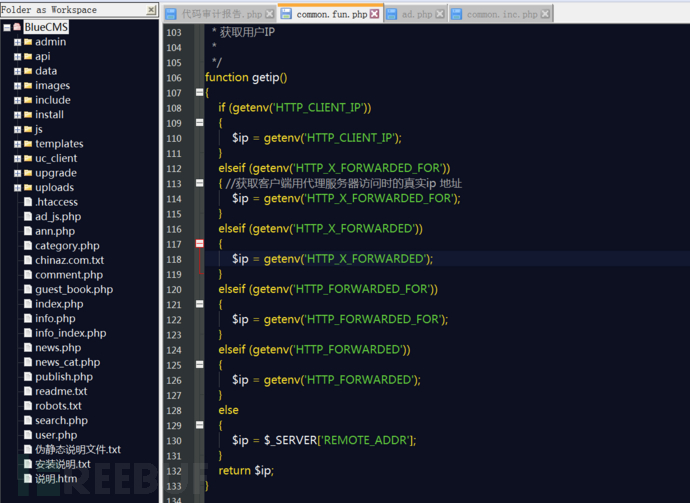Click the file icon beside robots.txt

(x=27, y=406)
